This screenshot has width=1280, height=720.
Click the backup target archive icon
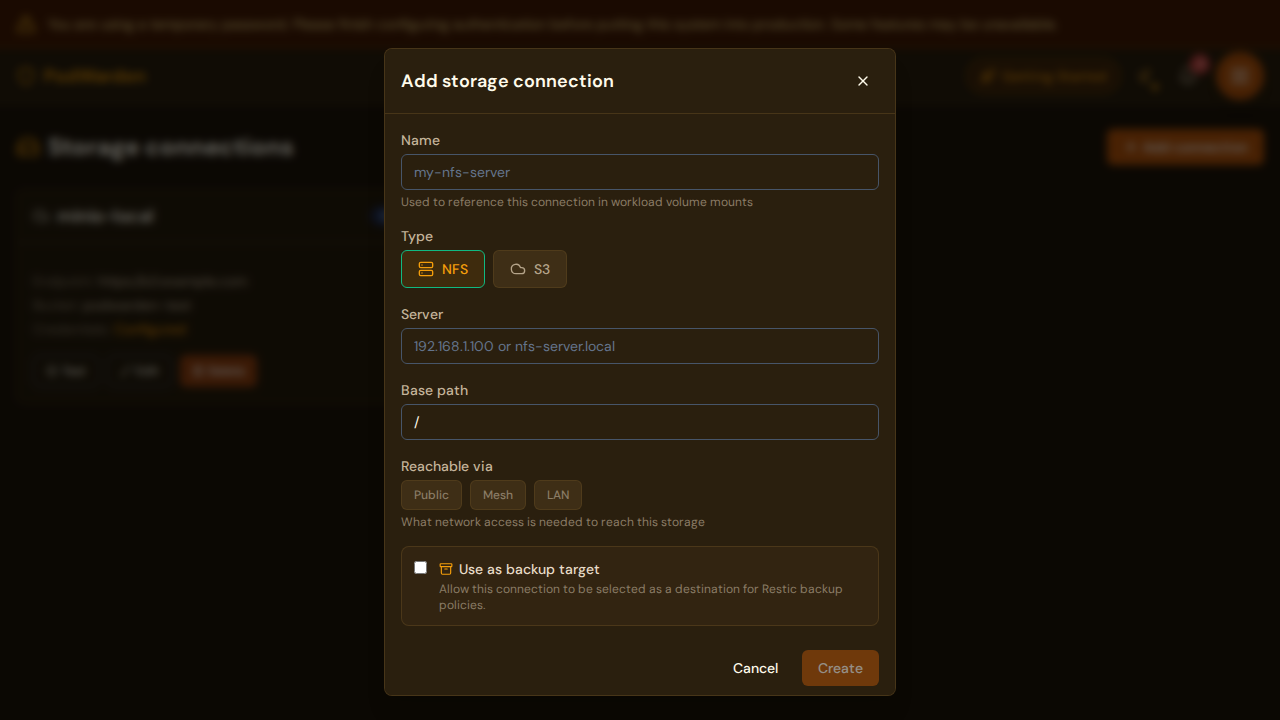(x=446, y=568)
